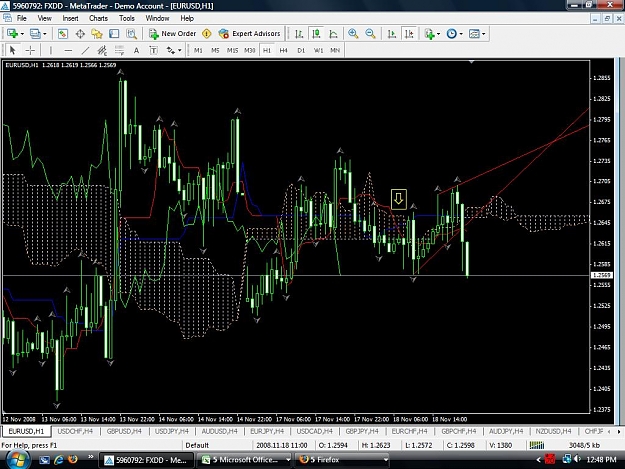Select the Fibonacci Retracement tool
Viewport: 625px width, 469px height.
pos(119,50)
